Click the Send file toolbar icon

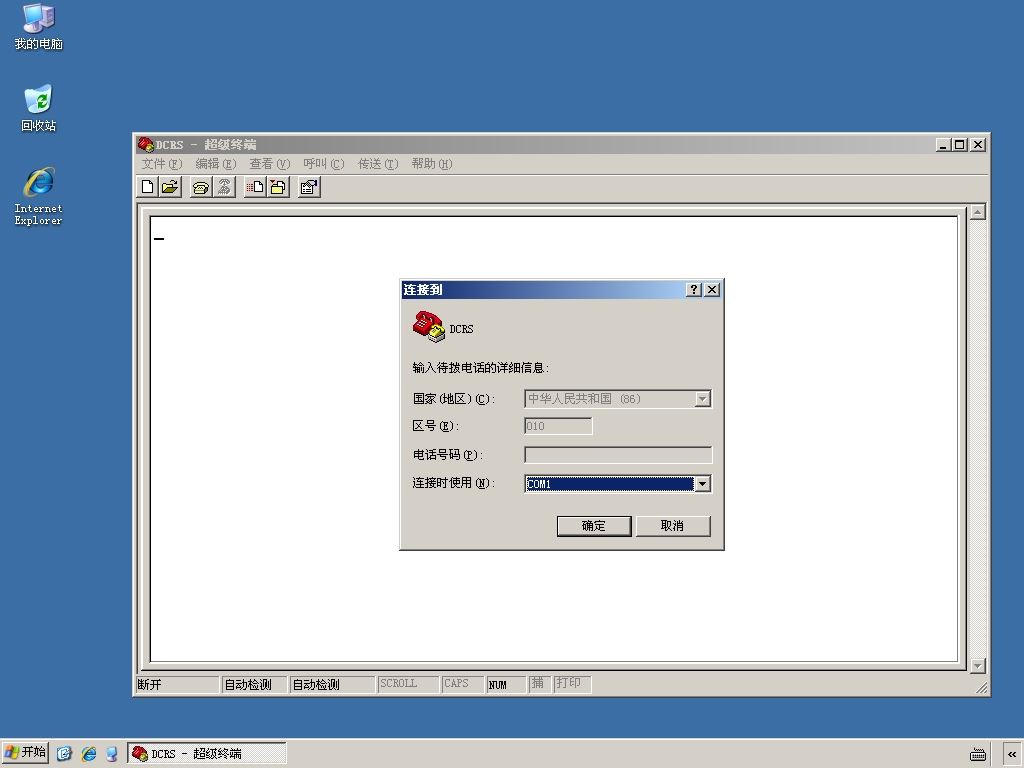[x=255, y=187]
